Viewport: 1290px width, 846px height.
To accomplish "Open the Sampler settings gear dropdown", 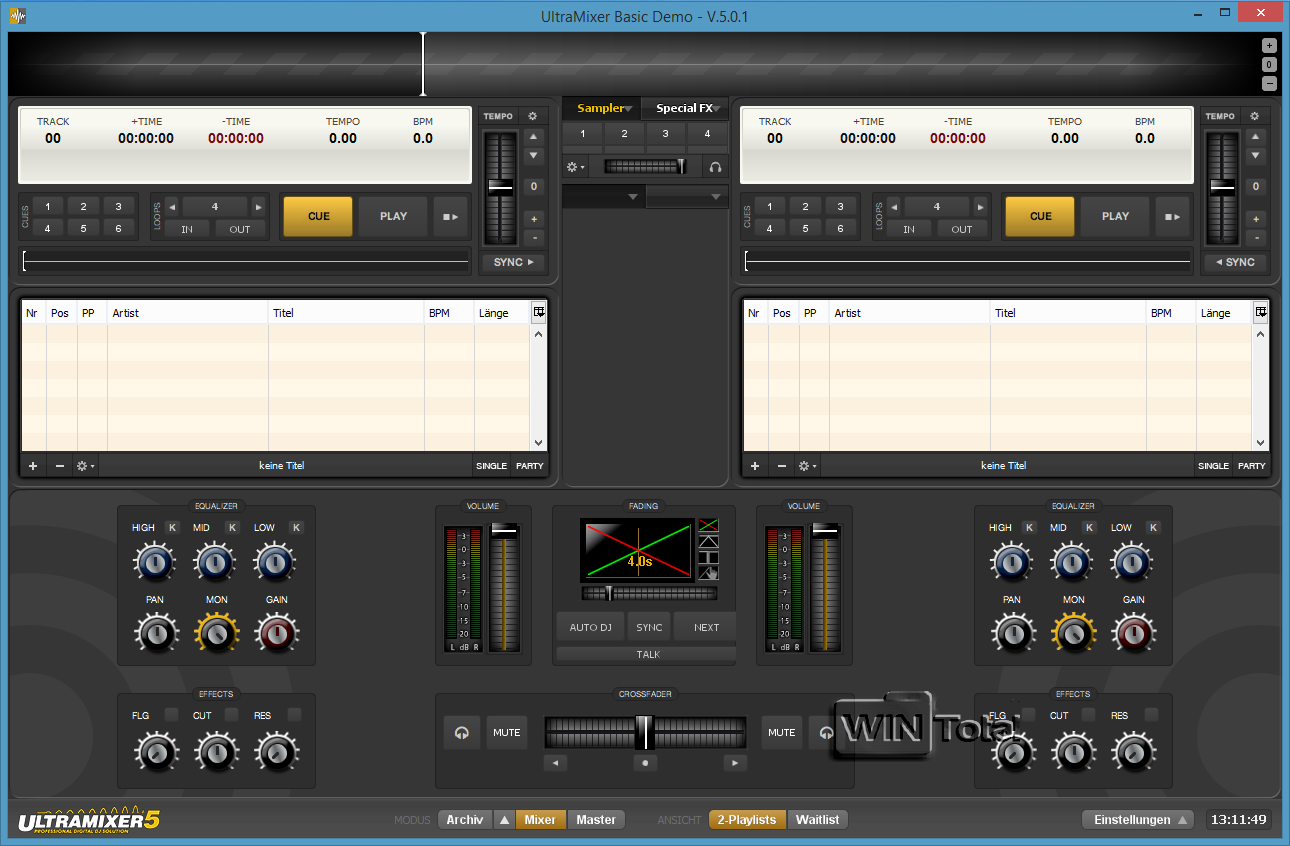I will pos(576,167).
